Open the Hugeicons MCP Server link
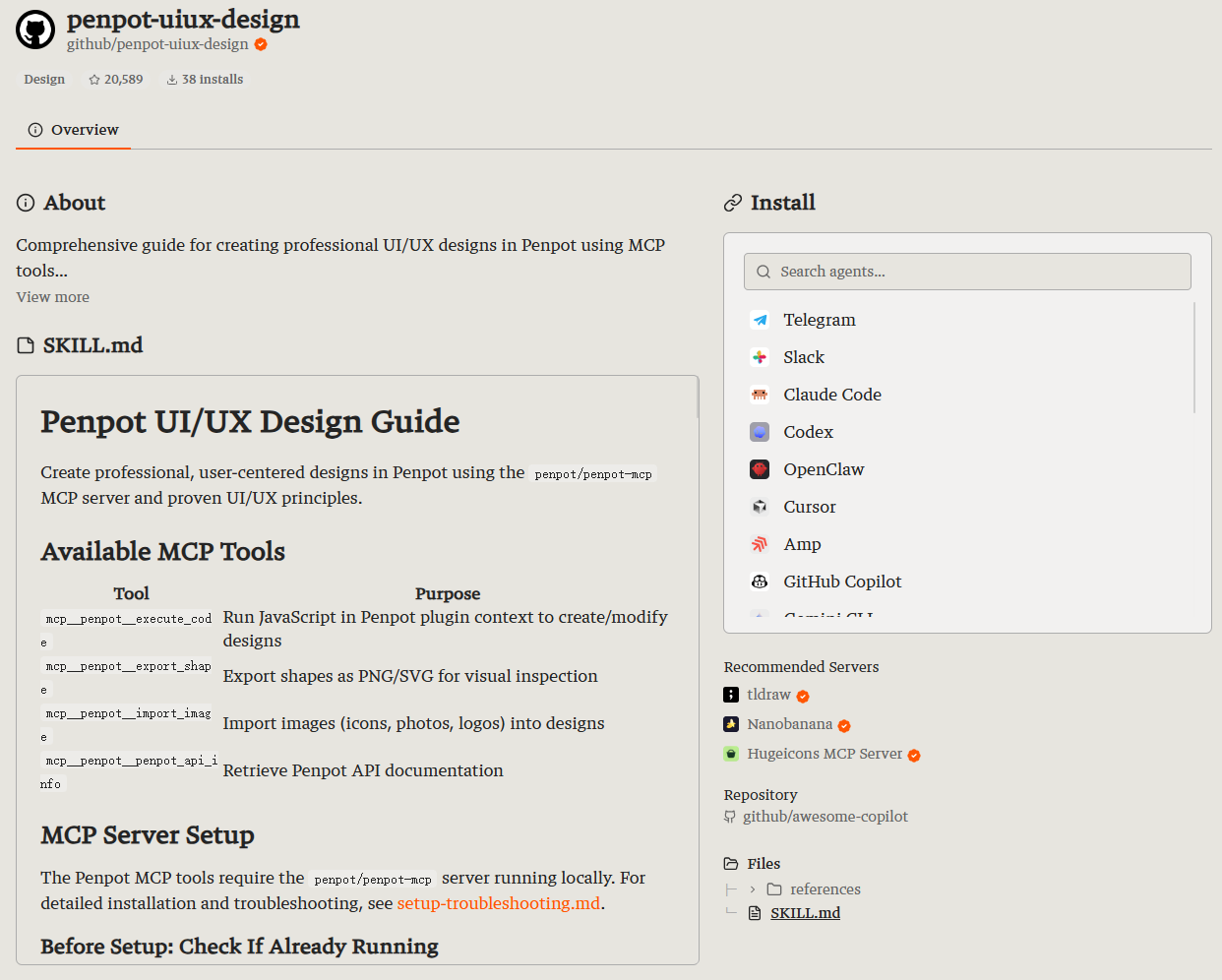The width and height of the screenshot is (1222, 980). click(x=825, y=754)
